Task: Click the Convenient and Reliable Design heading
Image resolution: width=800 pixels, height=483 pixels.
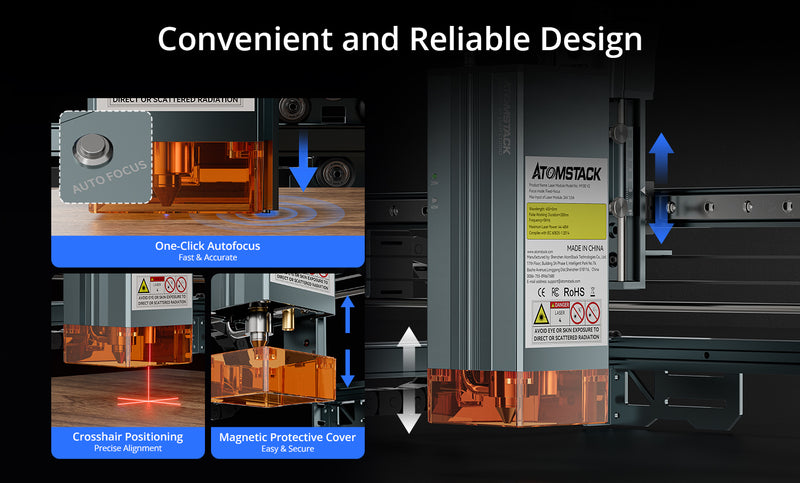Action: coord(400,38)
